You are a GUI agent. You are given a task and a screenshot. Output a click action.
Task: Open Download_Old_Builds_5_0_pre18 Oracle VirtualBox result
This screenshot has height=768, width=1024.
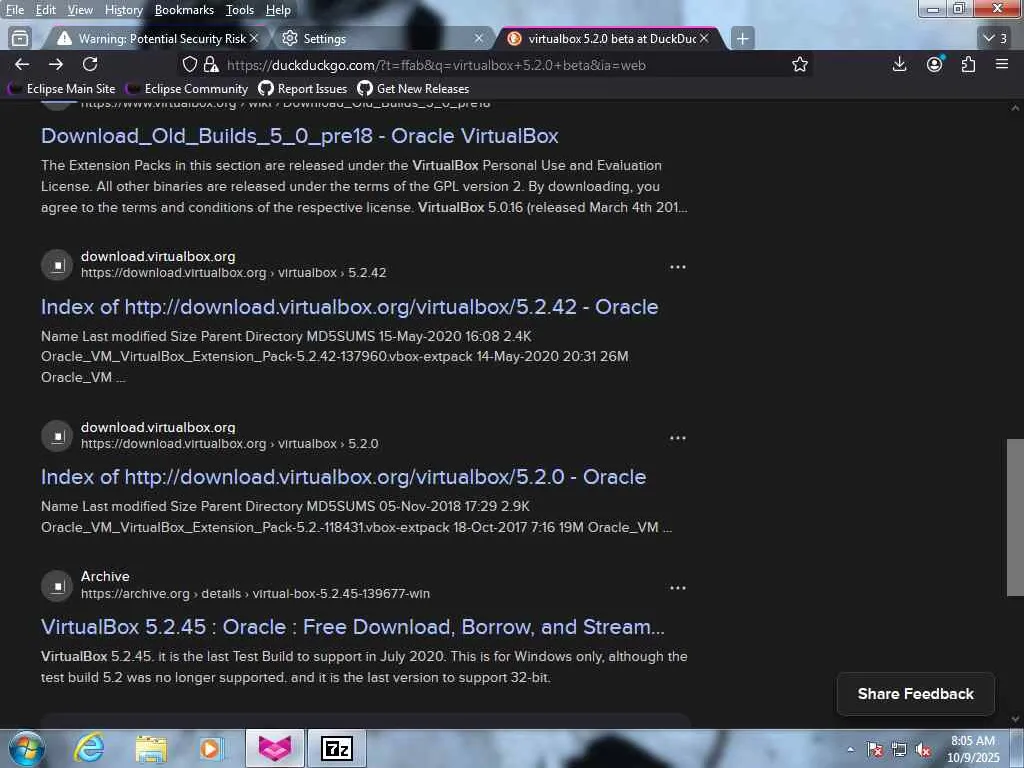point(300,136)
